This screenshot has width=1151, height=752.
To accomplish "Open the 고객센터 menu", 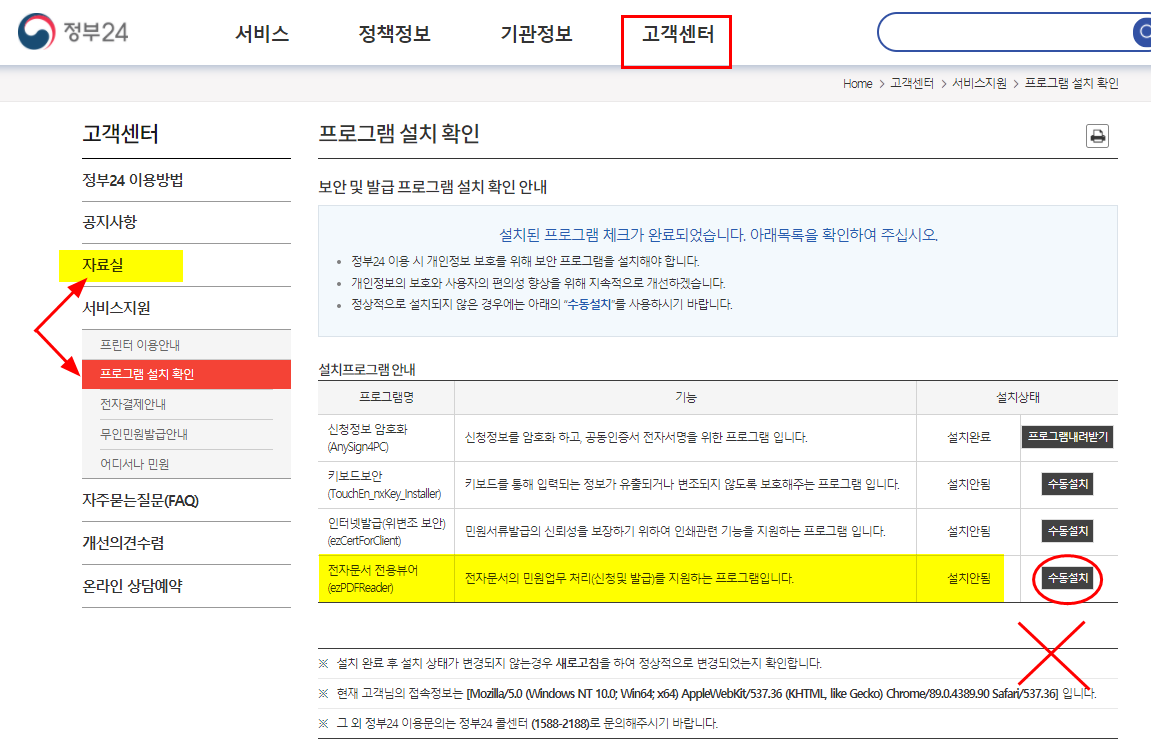I will point(678,34).
